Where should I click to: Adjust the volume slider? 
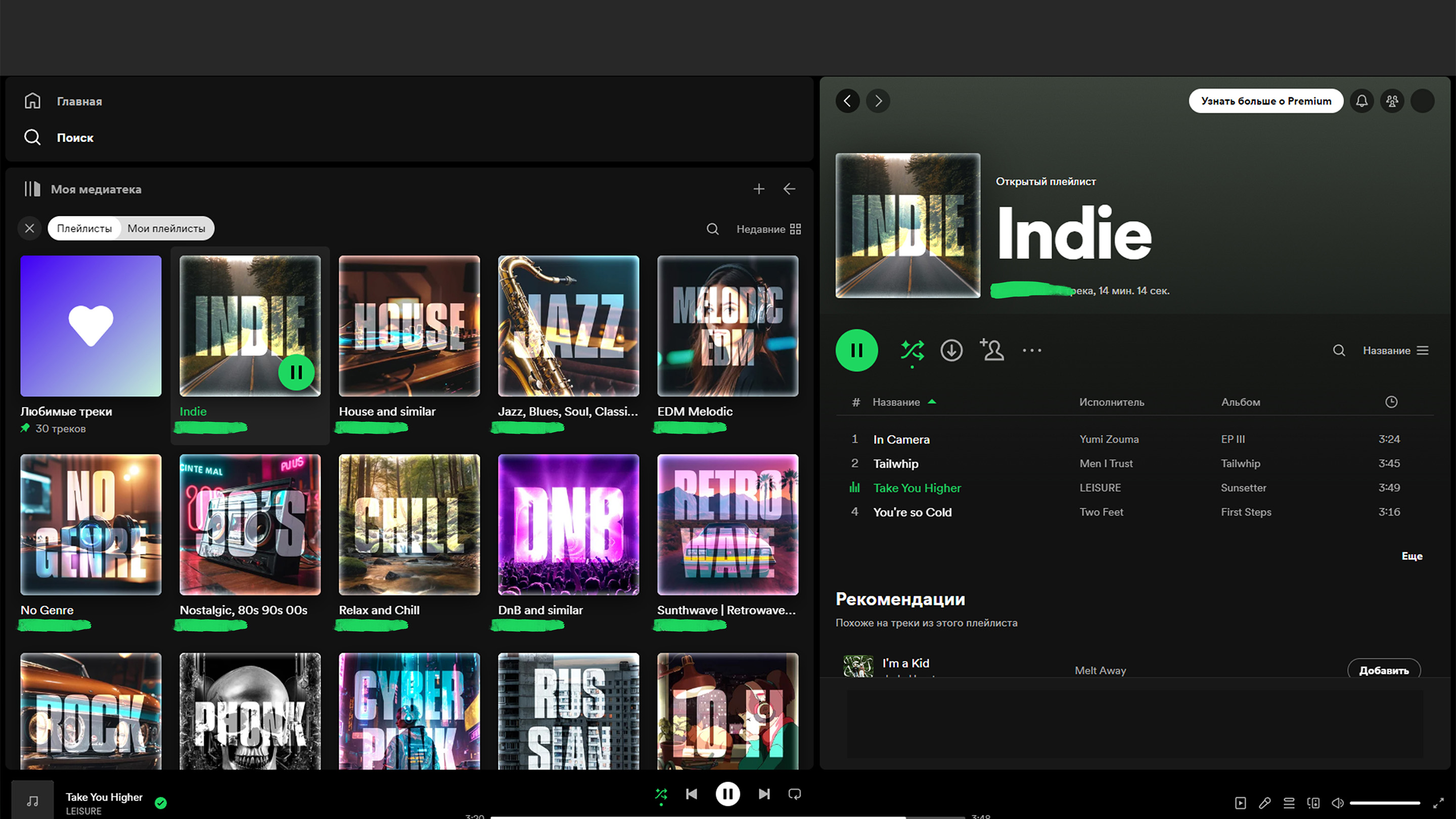[1385, 803]
